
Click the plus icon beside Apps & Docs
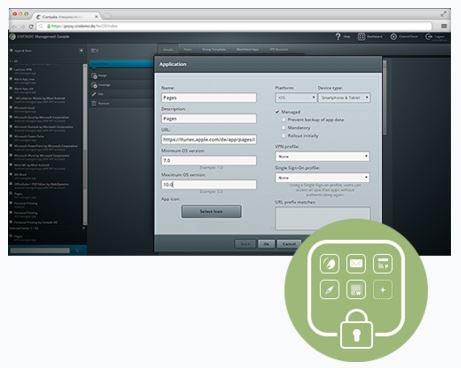(81, 51)
